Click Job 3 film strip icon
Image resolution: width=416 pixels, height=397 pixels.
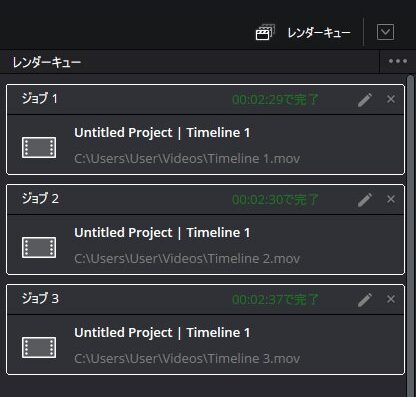[39, 347]
